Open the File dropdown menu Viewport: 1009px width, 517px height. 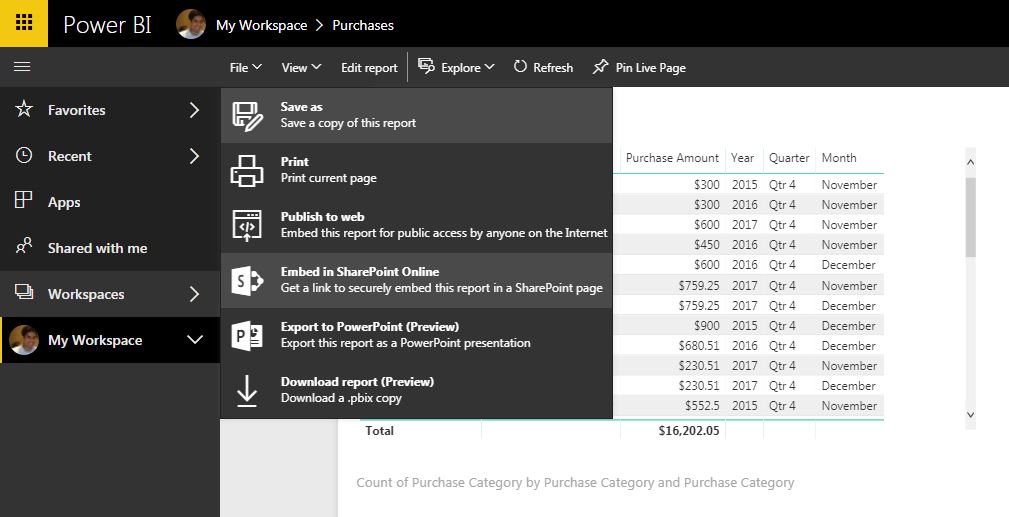click(x=245, y=68)
